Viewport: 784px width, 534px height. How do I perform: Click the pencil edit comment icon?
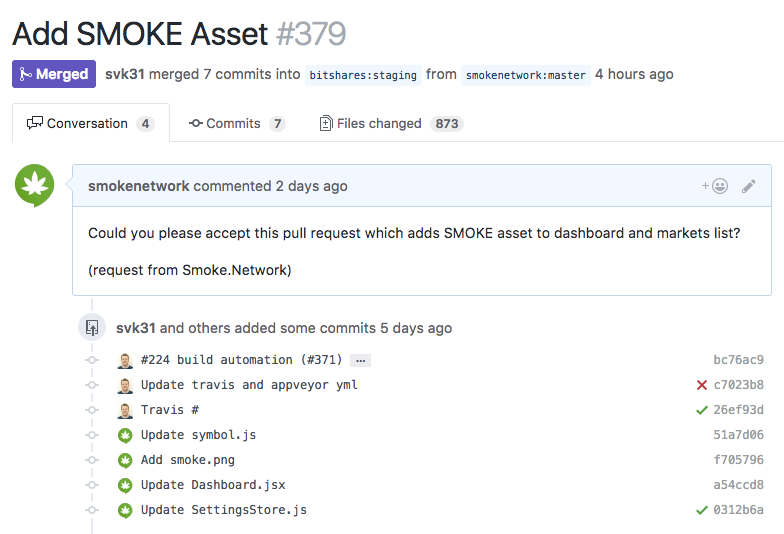point(748,186)
